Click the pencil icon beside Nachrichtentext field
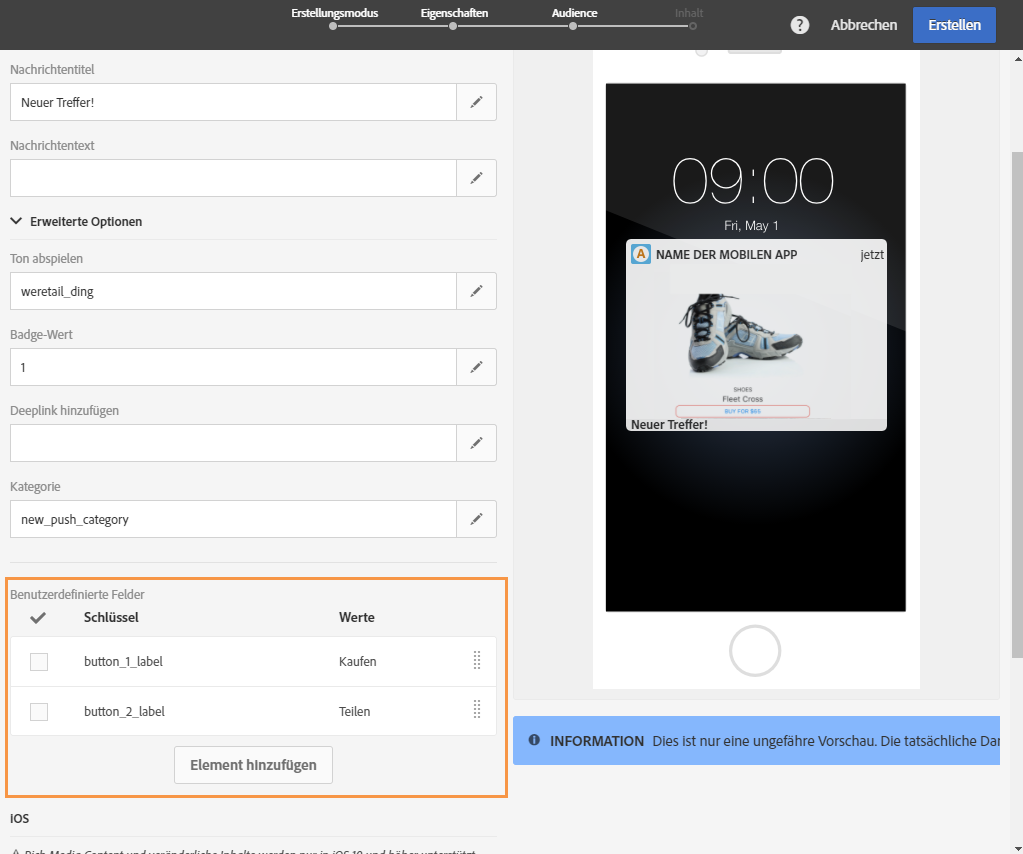The height and width of the screenshot is (854, 1023). (476, 177)
